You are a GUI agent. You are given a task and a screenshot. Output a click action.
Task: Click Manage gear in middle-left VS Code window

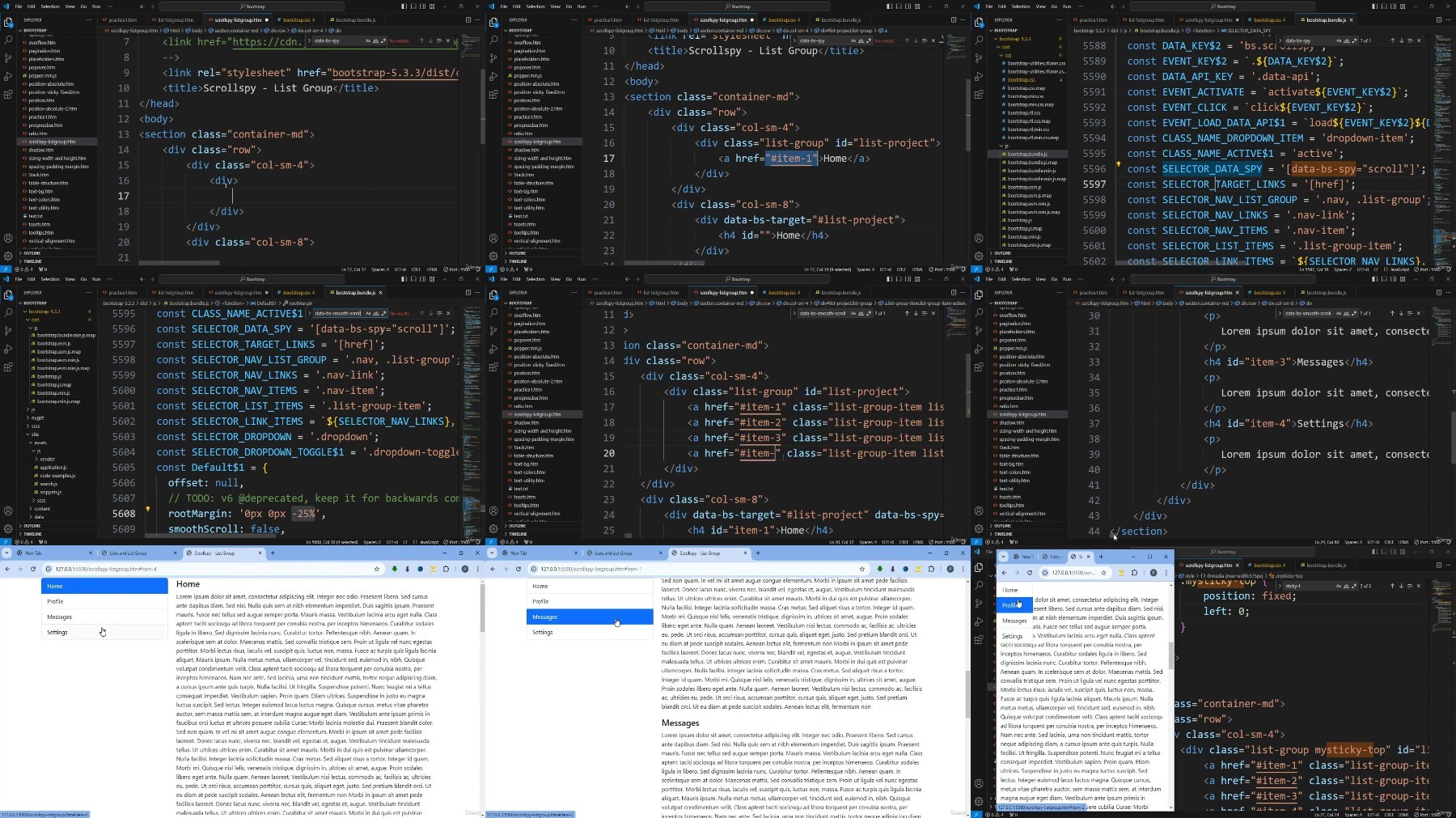(8, 528)
